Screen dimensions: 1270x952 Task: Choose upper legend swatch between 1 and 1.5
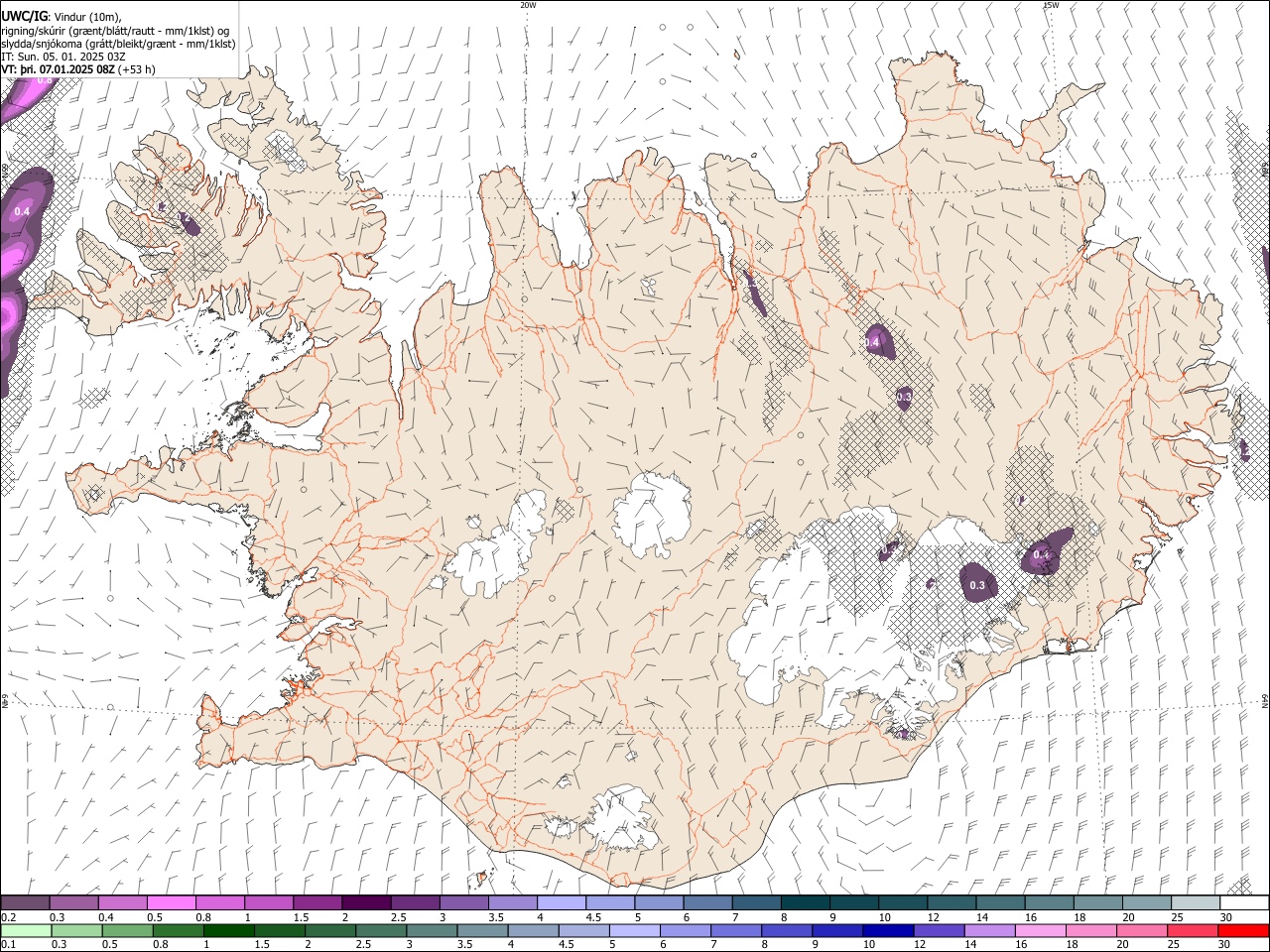point(268,903)
